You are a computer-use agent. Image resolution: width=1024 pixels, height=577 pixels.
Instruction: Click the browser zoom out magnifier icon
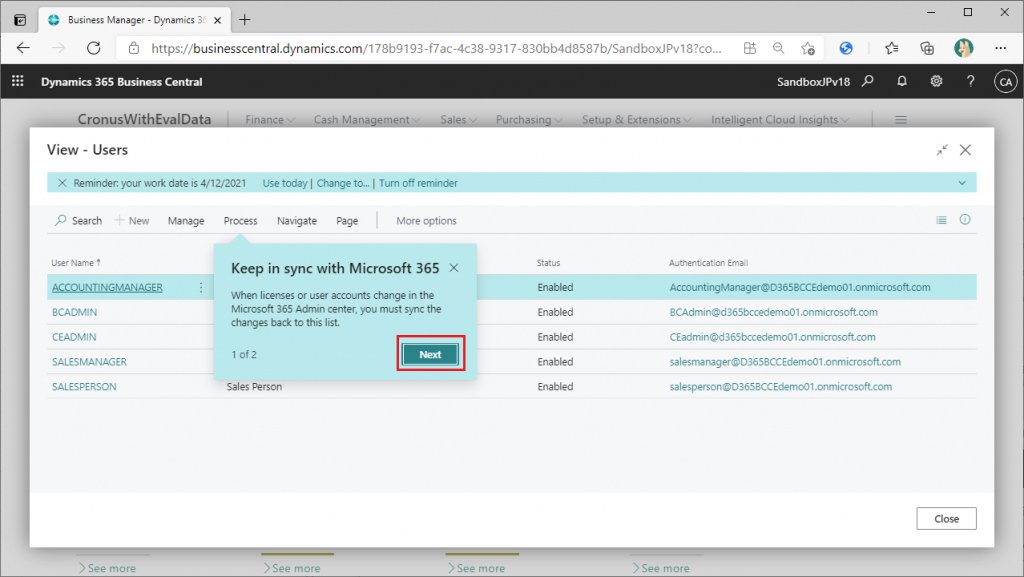coord(778,48)
